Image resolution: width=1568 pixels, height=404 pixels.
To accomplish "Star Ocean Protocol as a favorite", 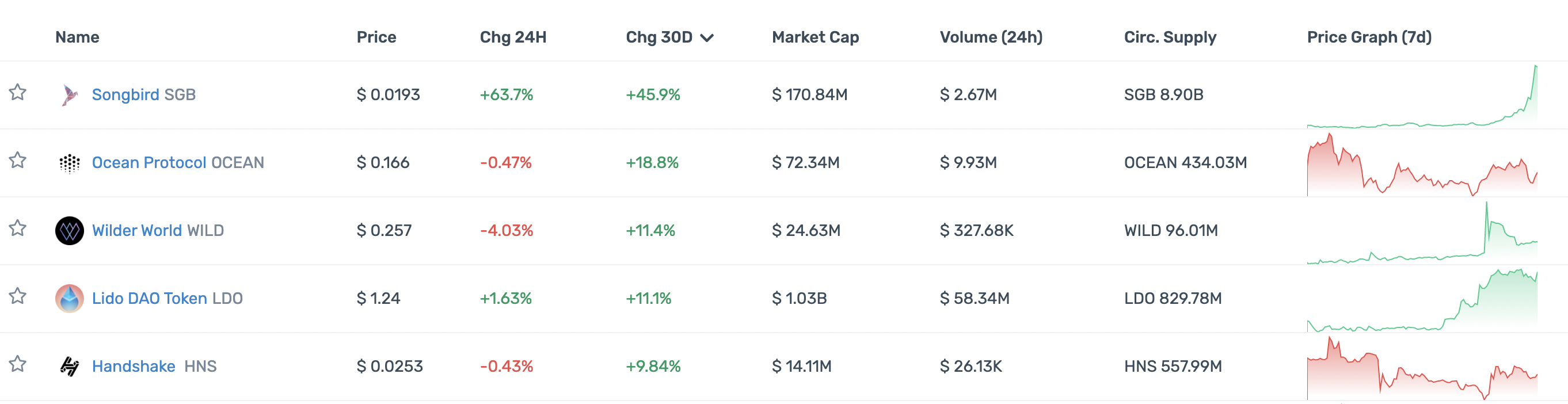I will pyautogui.click(x=18, y=161).
